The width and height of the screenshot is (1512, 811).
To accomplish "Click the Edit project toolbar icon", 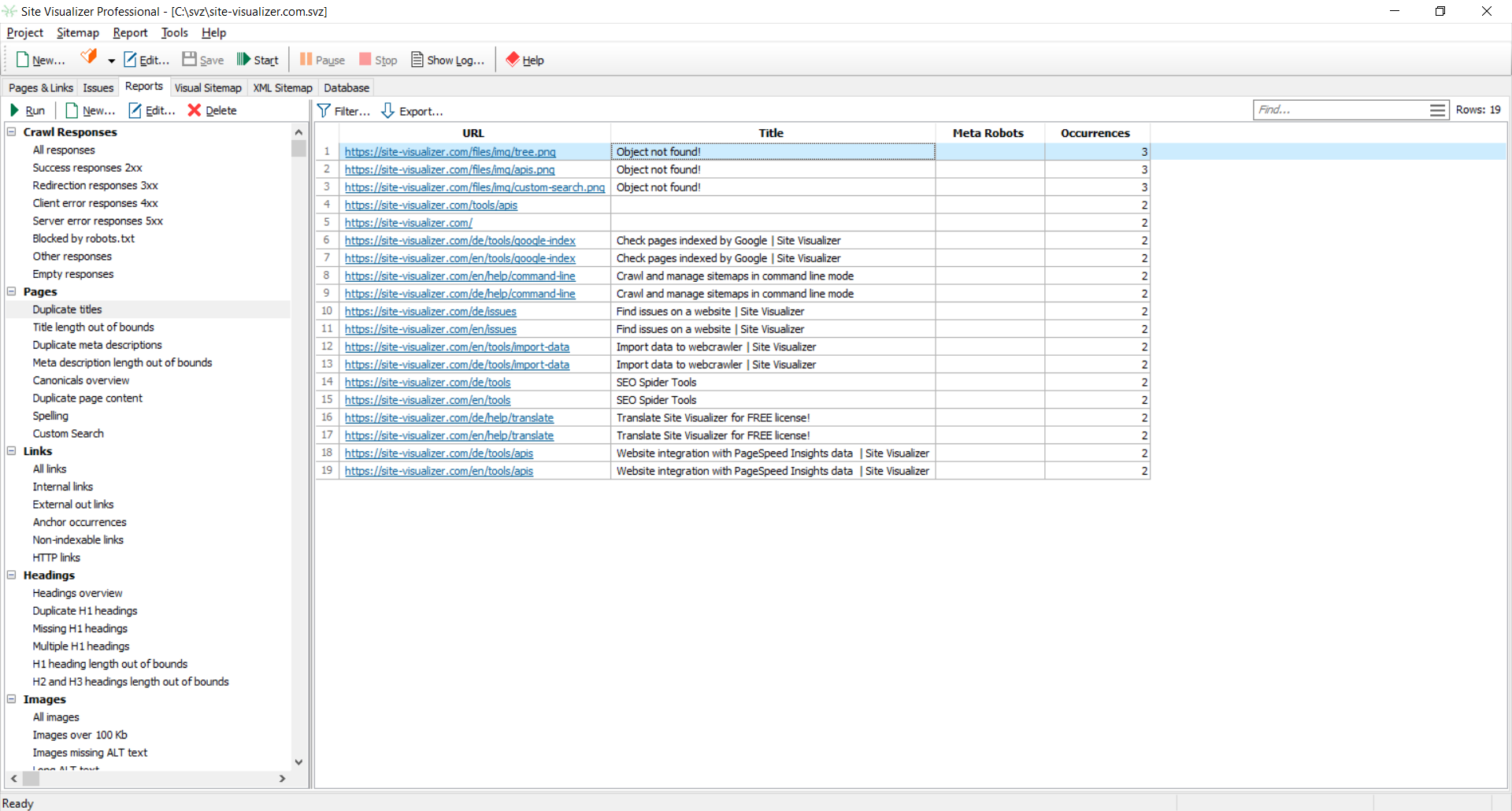I will click(x=131, y=60).
